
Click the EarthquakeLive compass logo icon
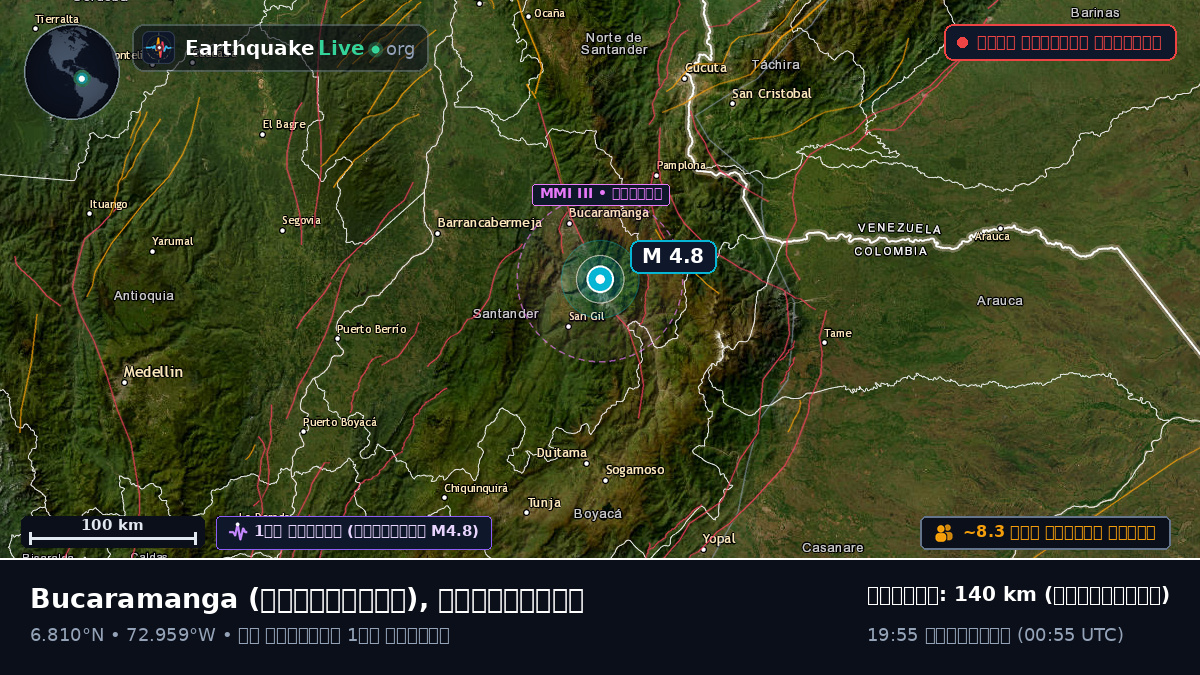point(159,48)
